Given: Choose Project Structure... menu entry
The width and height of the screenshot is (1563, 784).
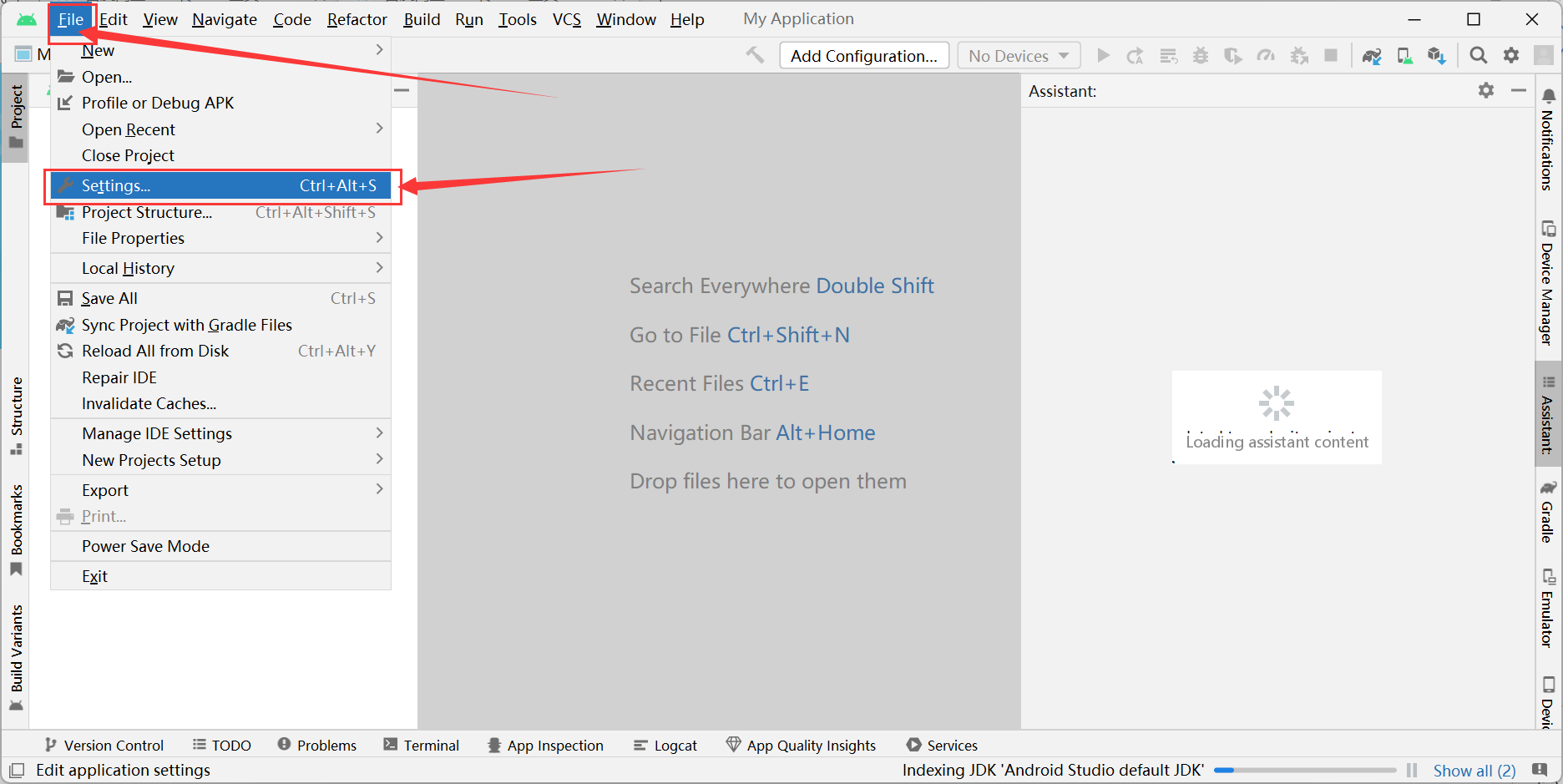Looking at the screenshot, I should pos(220,212).
